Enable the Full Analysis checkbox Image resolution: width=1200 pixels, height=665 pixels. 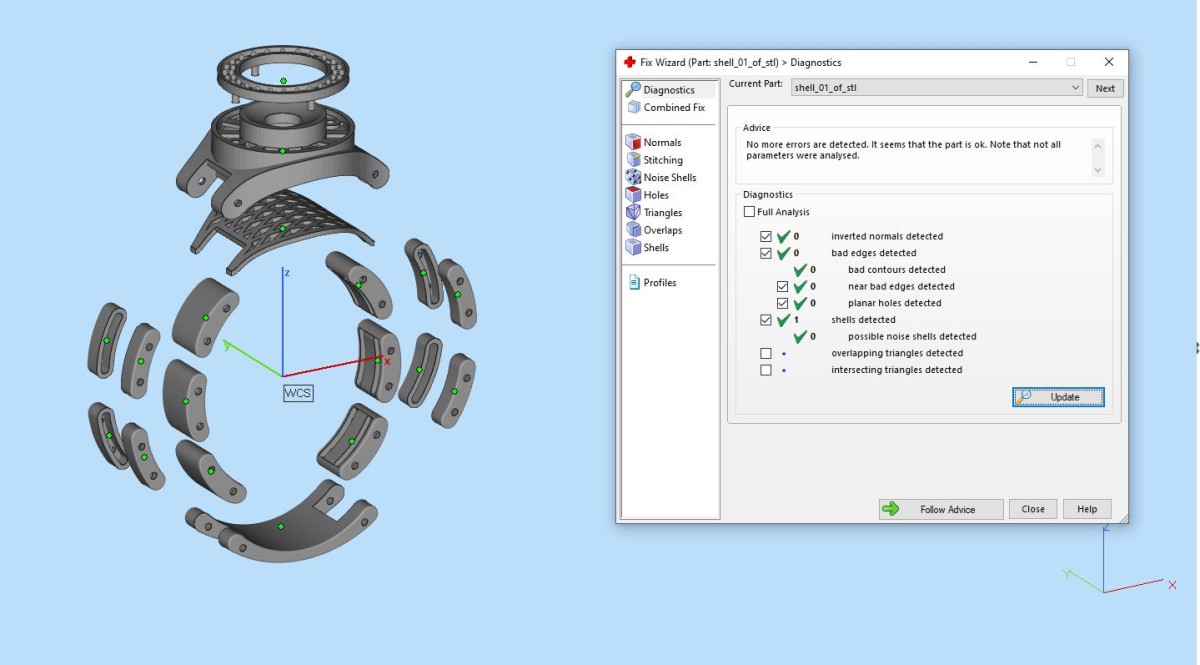coord(749,212)
